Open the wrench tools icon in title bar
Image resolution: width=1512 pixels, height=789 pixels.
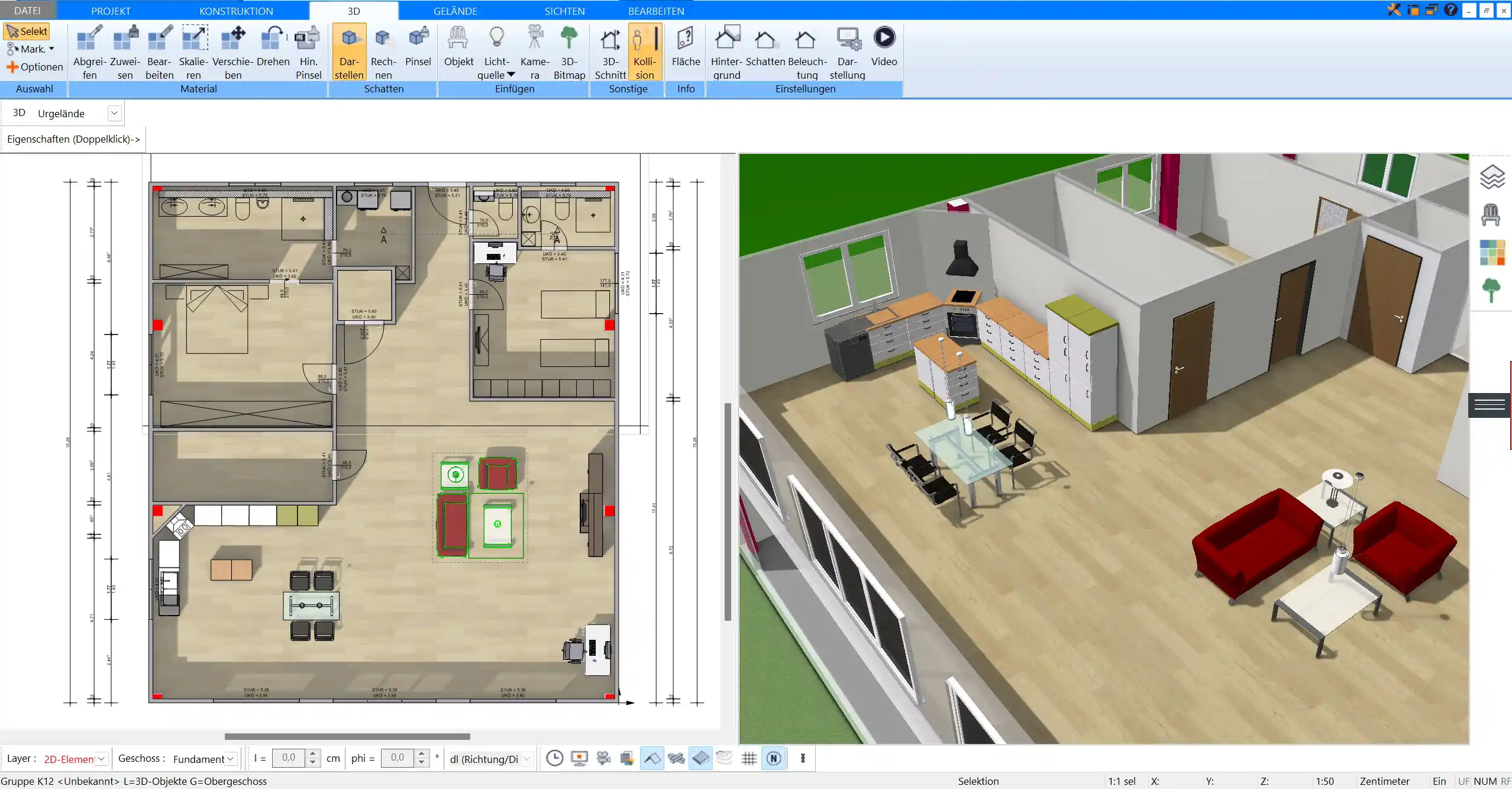(x=1394, y=9)
